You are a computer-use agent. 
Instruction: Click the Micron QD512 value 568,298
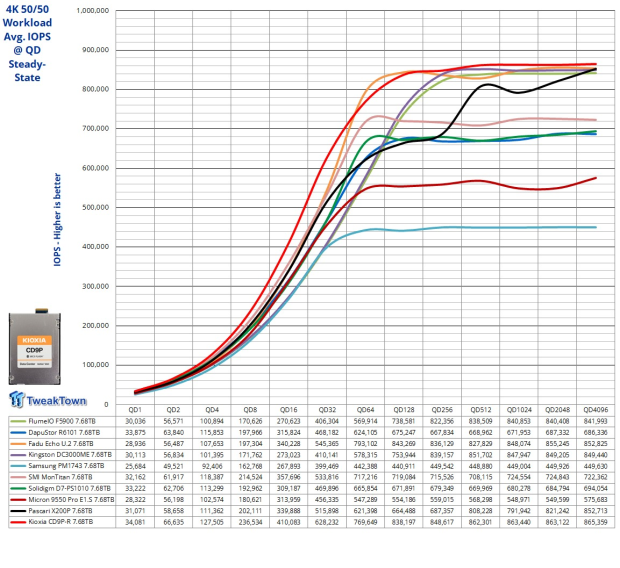point(480,500)
